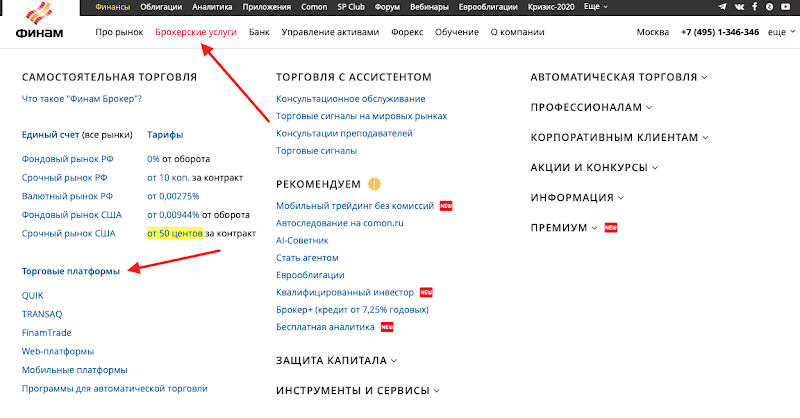Open Единый счет link
The height and width of the screenshot is (418, 800).
click(51, 135)
